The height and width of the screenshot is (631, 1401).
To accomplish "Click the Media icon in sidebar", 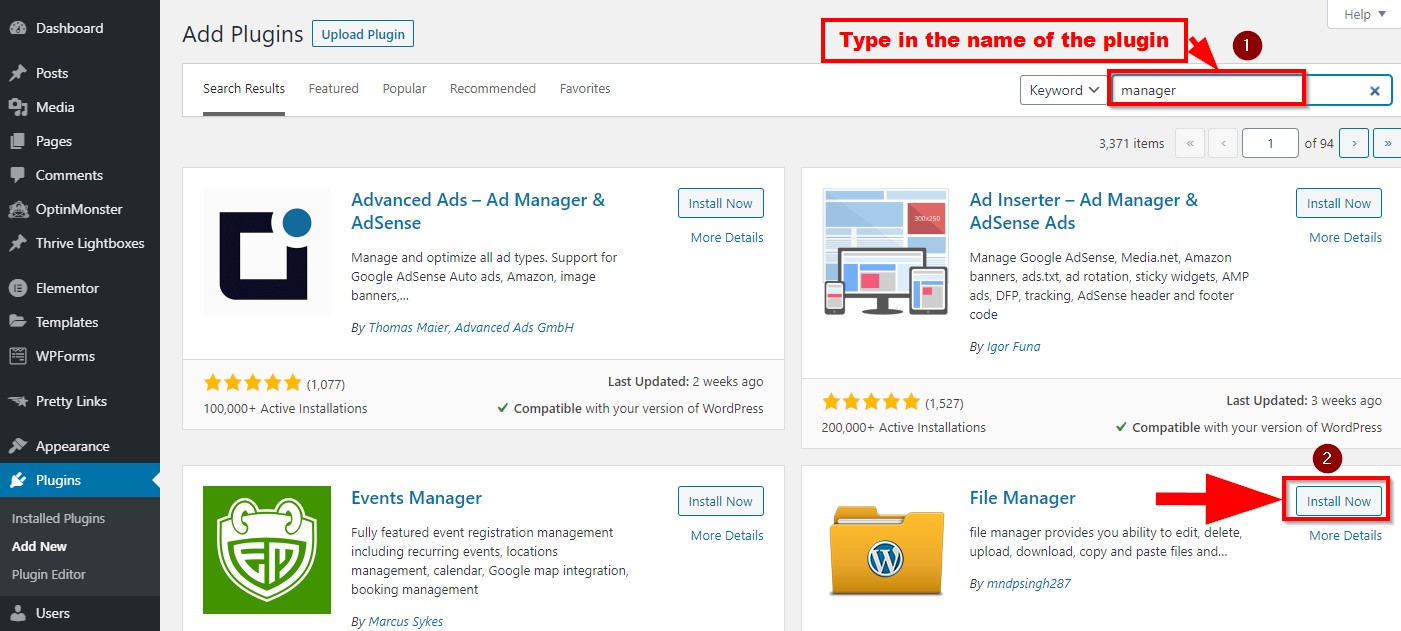I will pyautogui.click(x=17, y=107).
